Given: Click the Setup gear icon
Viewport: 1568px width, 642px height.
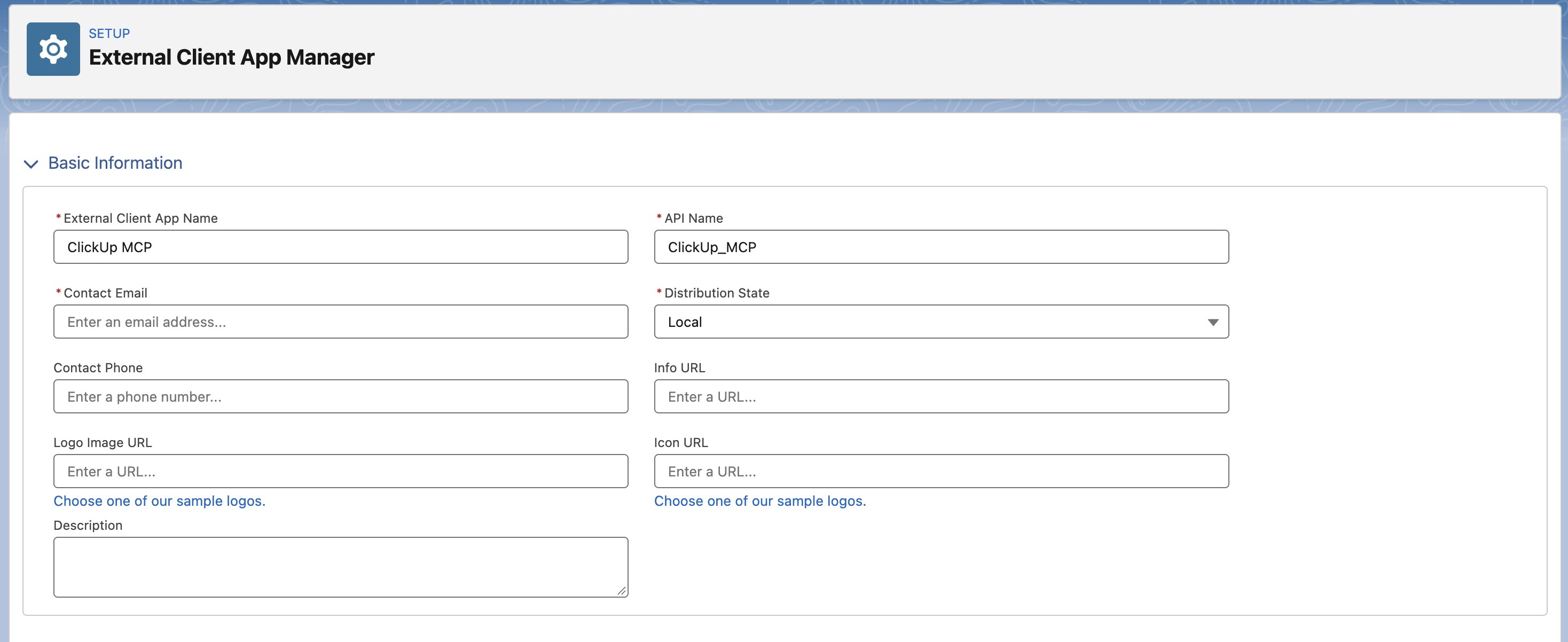Looking at the screenshot, I should [x=53, y=49].
